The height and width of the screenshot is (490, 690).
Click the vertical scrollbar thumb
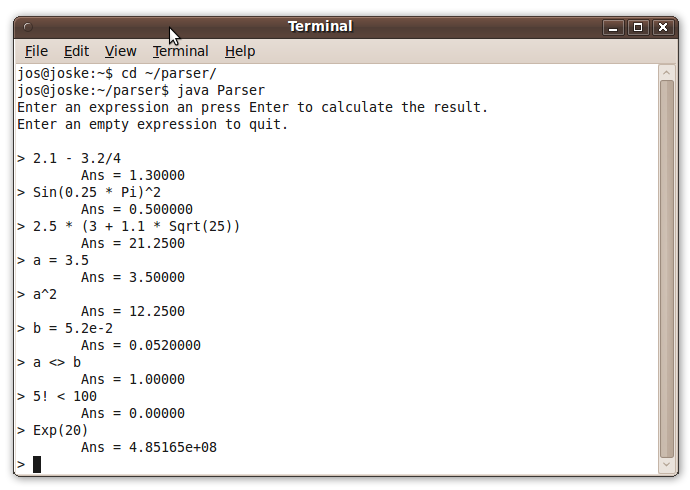pyautogui.click(x=666, y=269)
